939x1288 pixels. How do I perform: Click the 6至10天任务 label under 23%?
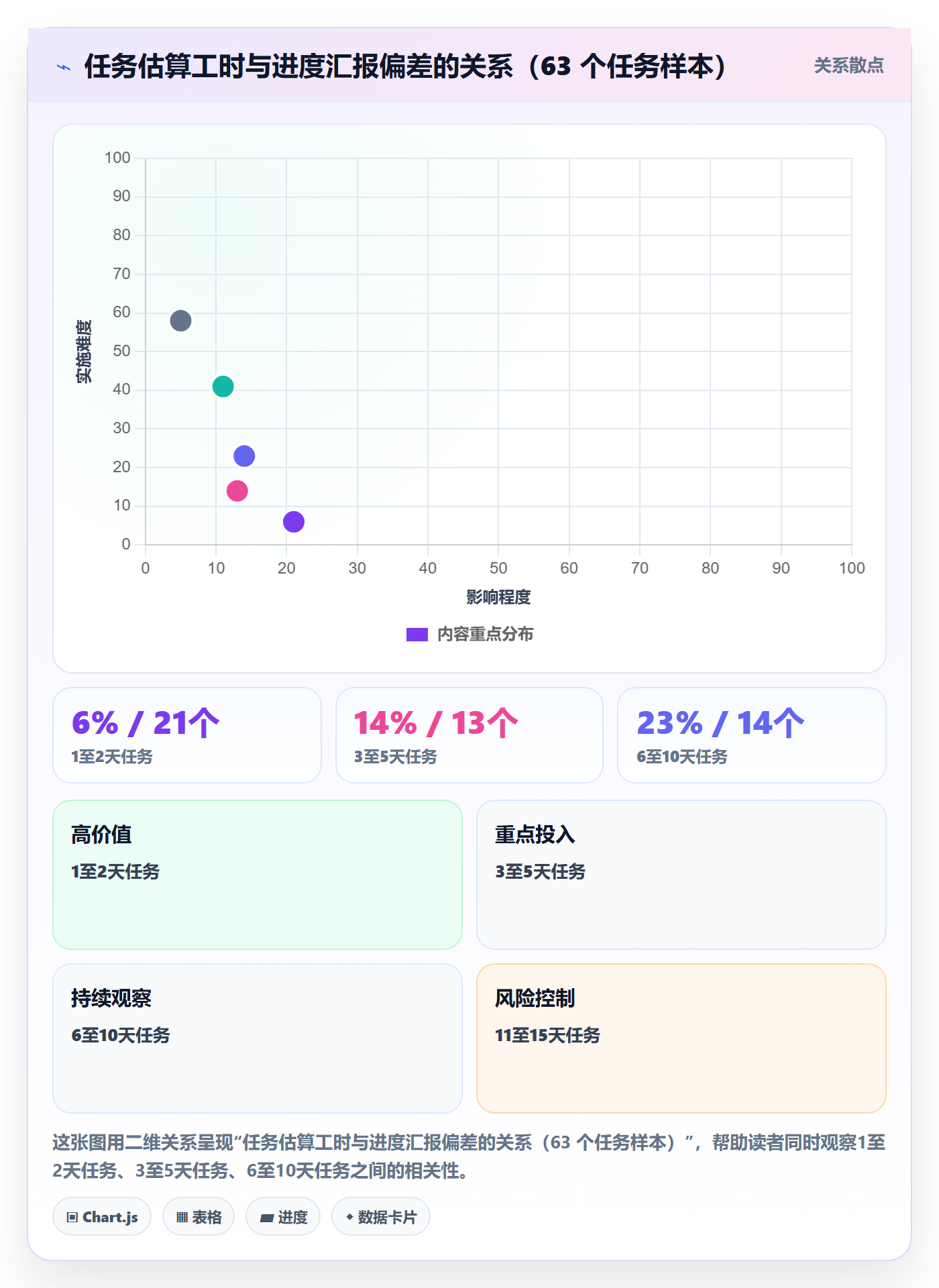click(x=682, y=757)
